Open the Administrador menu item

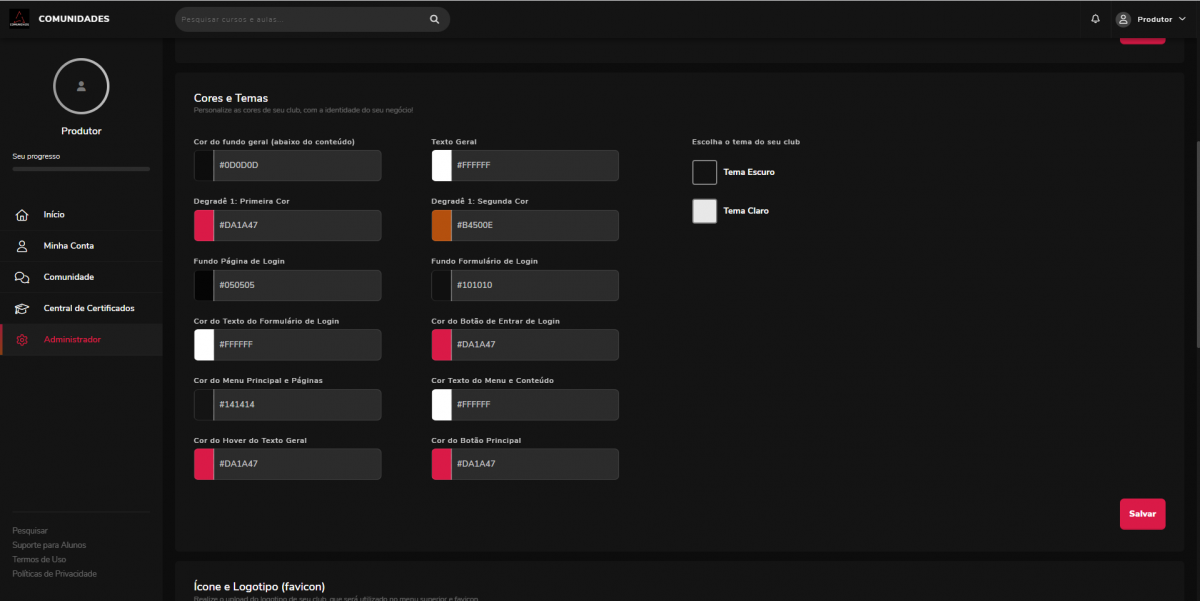click(72, 340)
